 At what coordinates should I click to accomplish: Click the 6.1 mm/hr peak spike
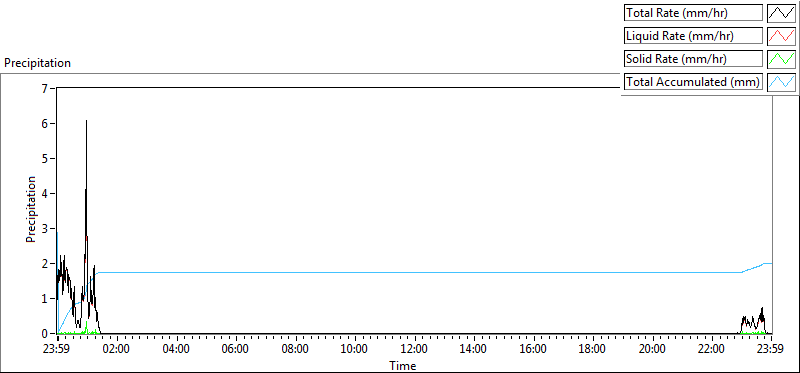tap(86, 122)
